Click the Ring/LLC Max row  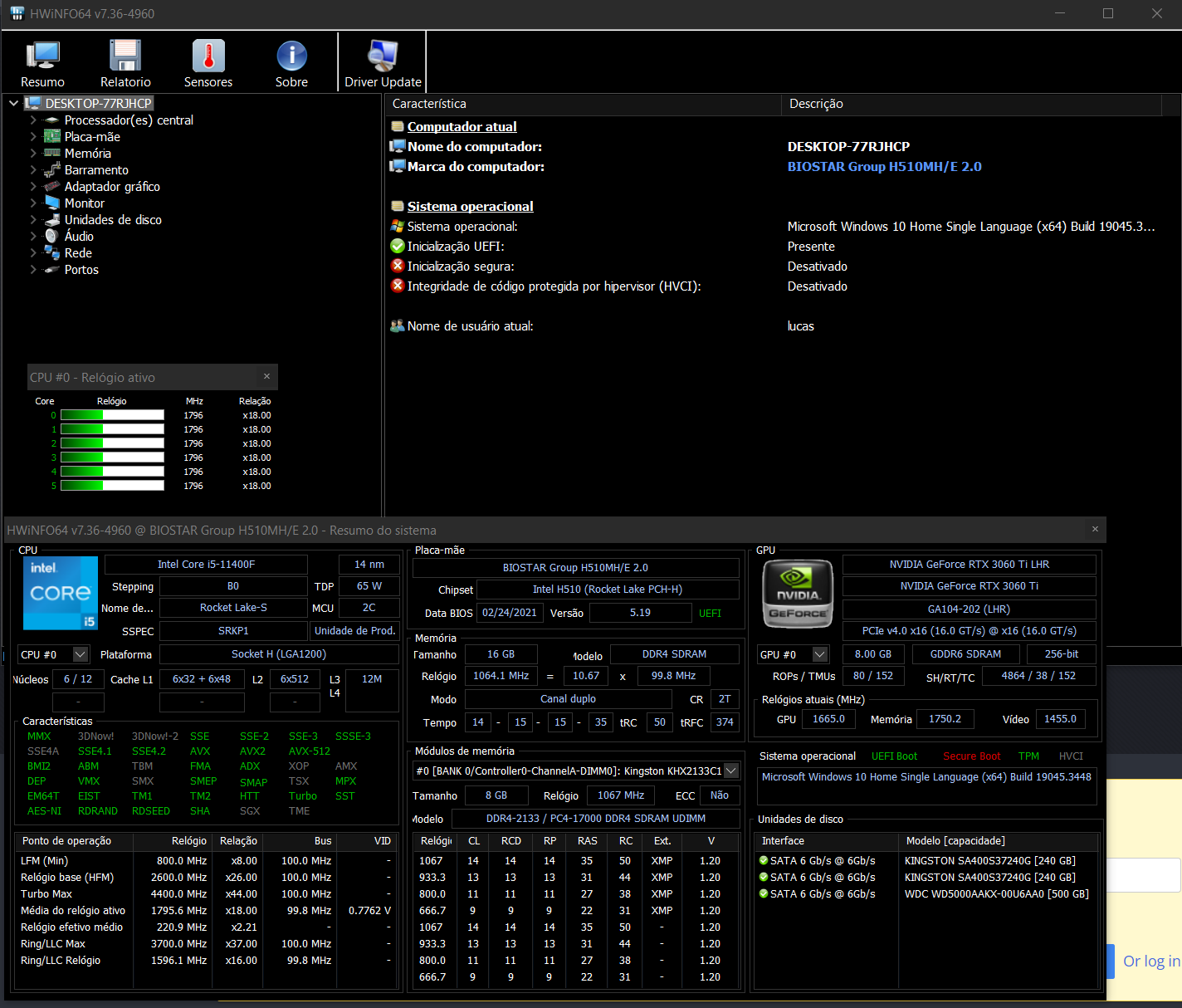point(206,944)
